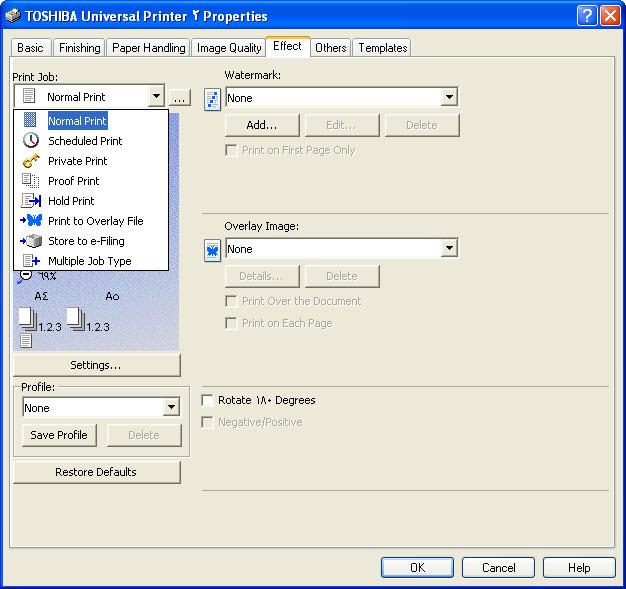Click the first 1.2.3 stacked pages icon
The height and width of the screenshot is (589, 626).
click(28, 319)
